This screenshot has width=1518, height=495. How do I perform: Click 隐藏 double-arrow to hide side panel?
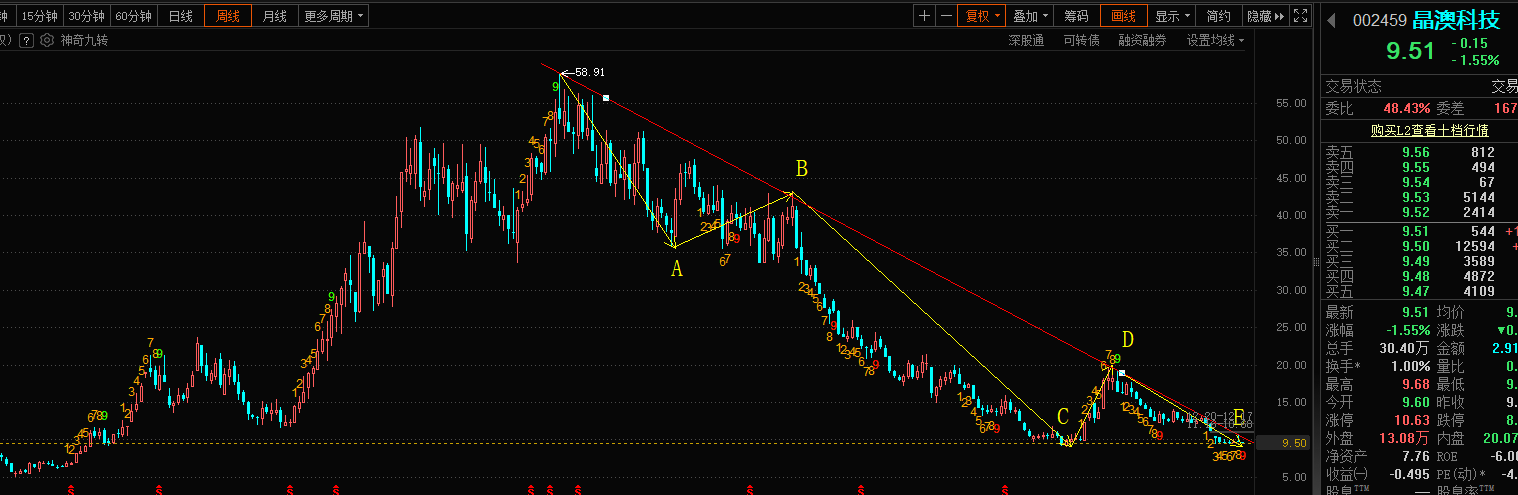point(1265,16)
